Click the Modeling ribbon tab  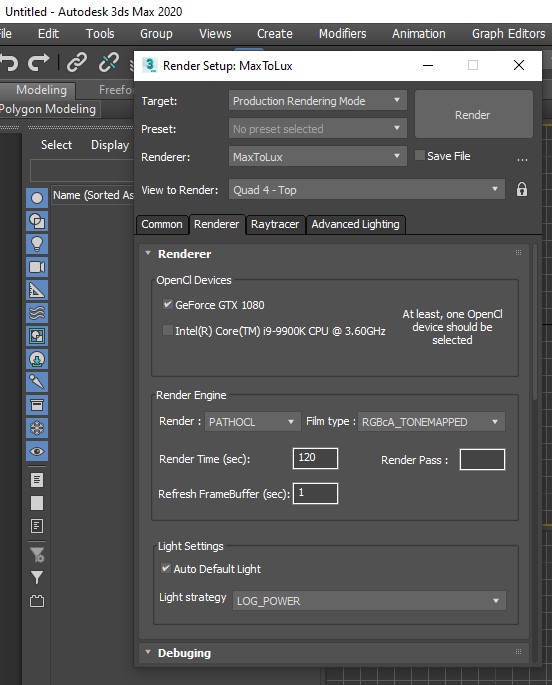(x=41, y=90)
